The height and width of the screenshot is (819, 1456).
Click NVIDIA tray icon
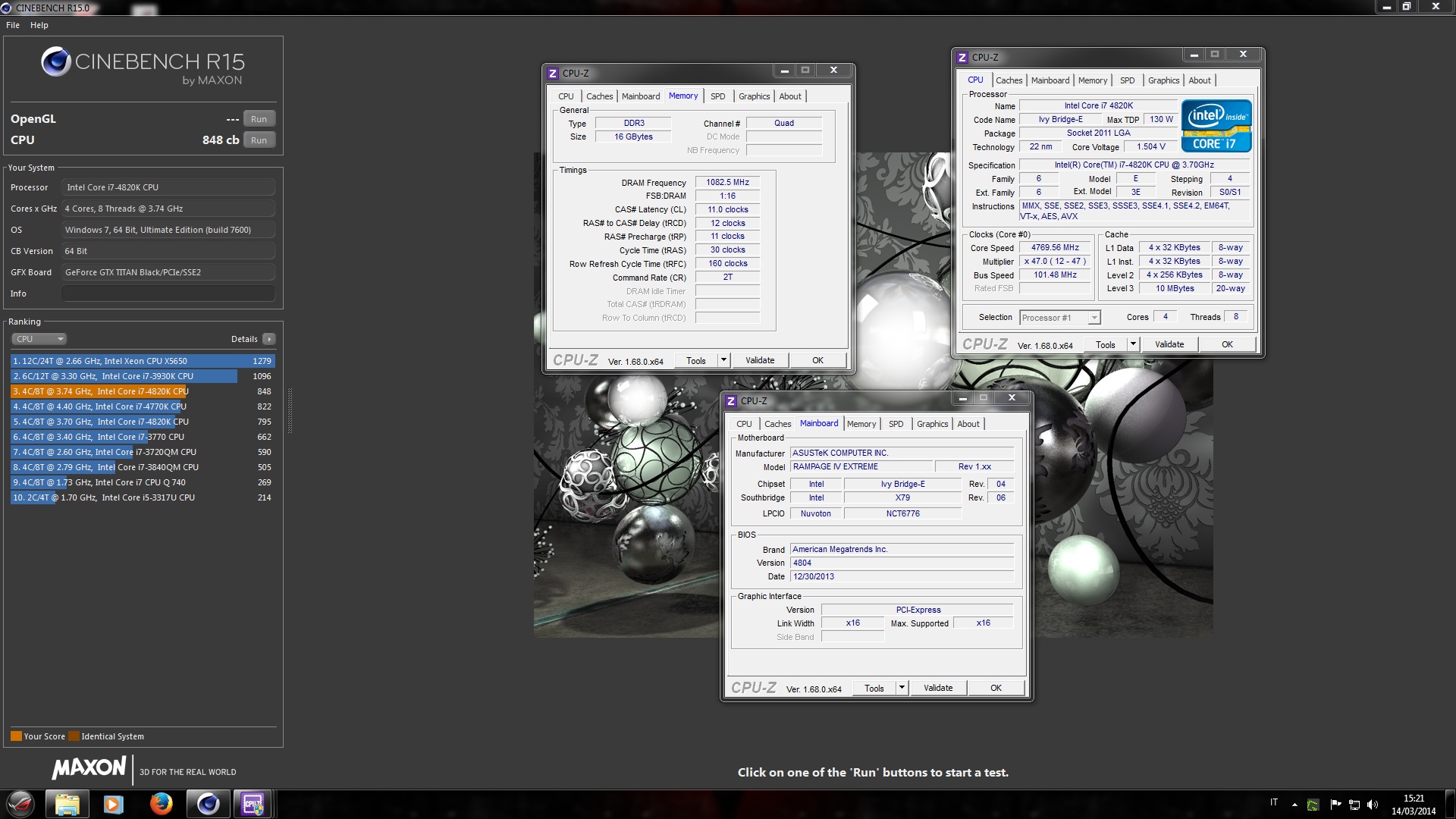pyautogui.click(x=1313, y=805)
